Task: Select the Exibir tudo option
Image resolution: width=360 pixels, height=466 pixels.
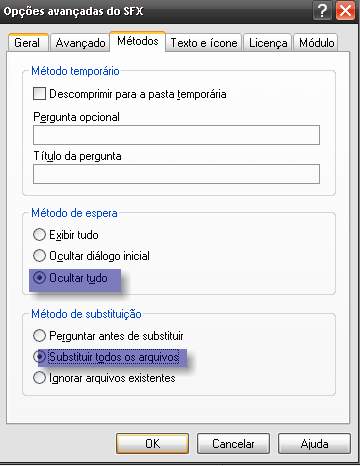Action: (x=39, y=235)
